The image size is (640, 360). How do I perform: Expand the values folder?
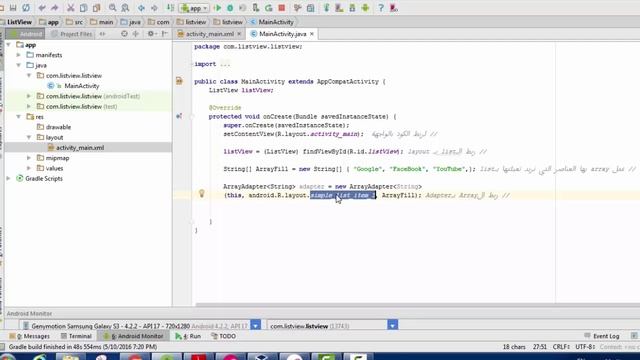(x=29, y=168)
